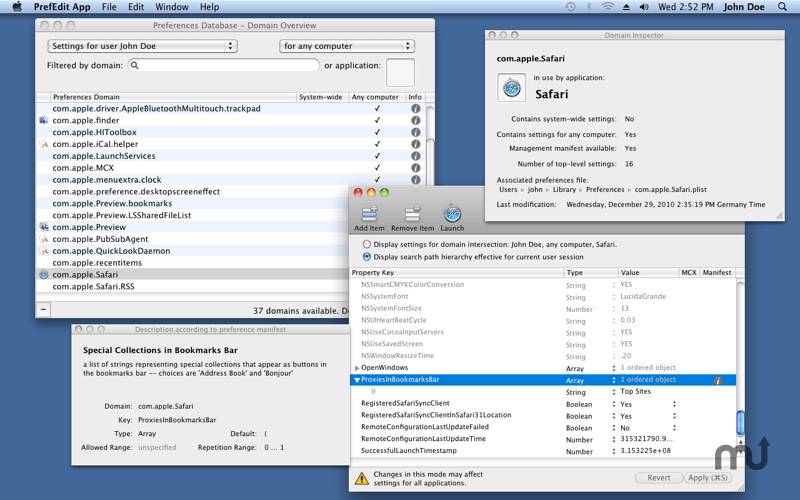Click the Safari application icon in Domain Inspector
Image resolution: width=800 pixels, height=500 pixels.
point(511,88)
